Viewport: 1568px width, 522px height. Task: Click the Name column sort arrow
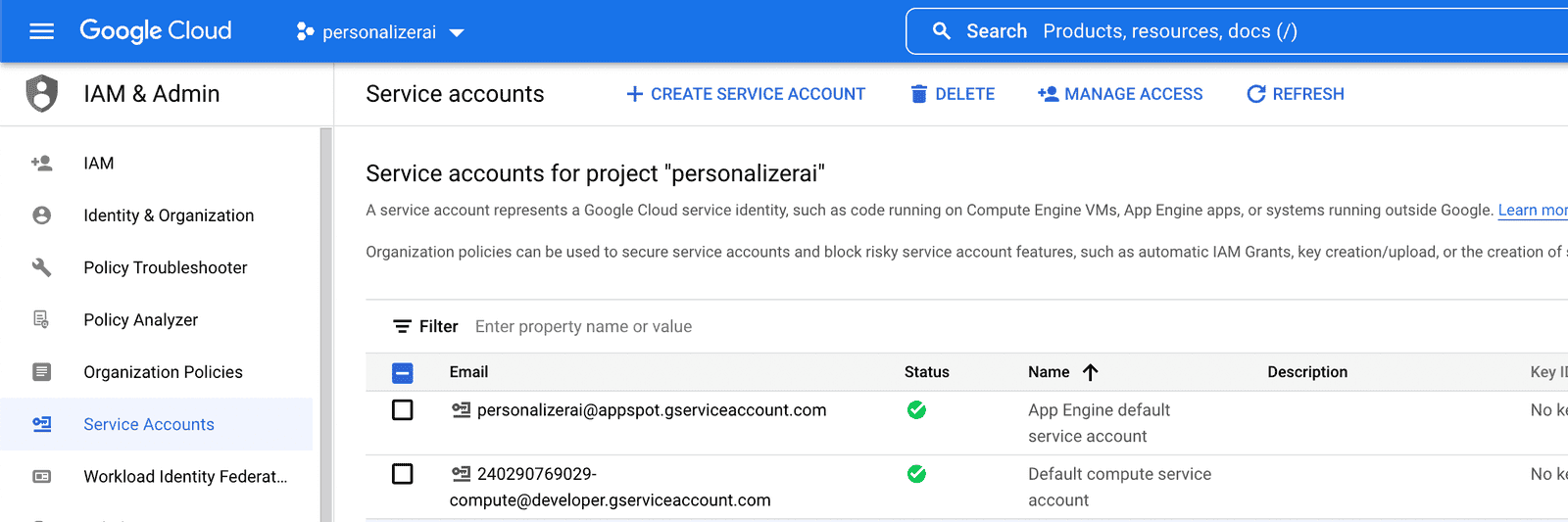[x=1090, y=372]
